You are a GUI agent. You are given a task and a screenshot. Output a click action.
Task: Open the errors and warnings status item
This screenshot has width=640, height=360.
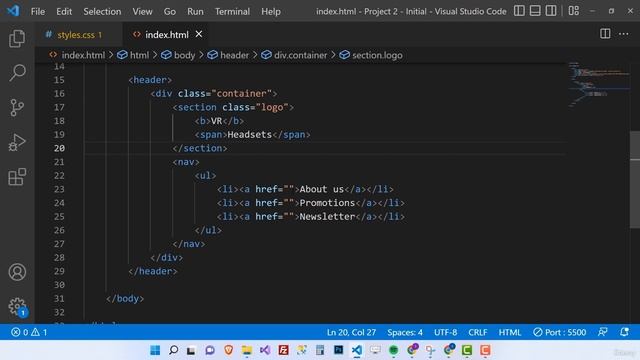coord(29,332)
